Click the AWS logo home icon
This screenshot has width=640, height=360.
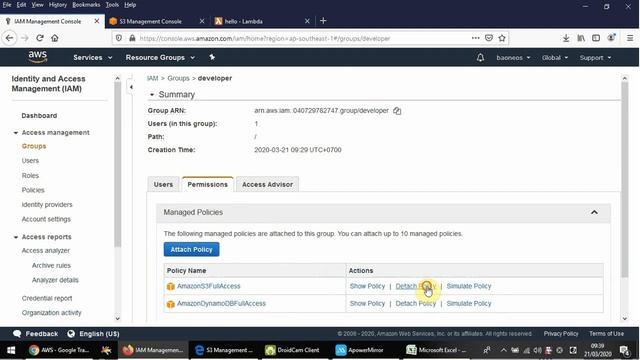tap(38, 57)
